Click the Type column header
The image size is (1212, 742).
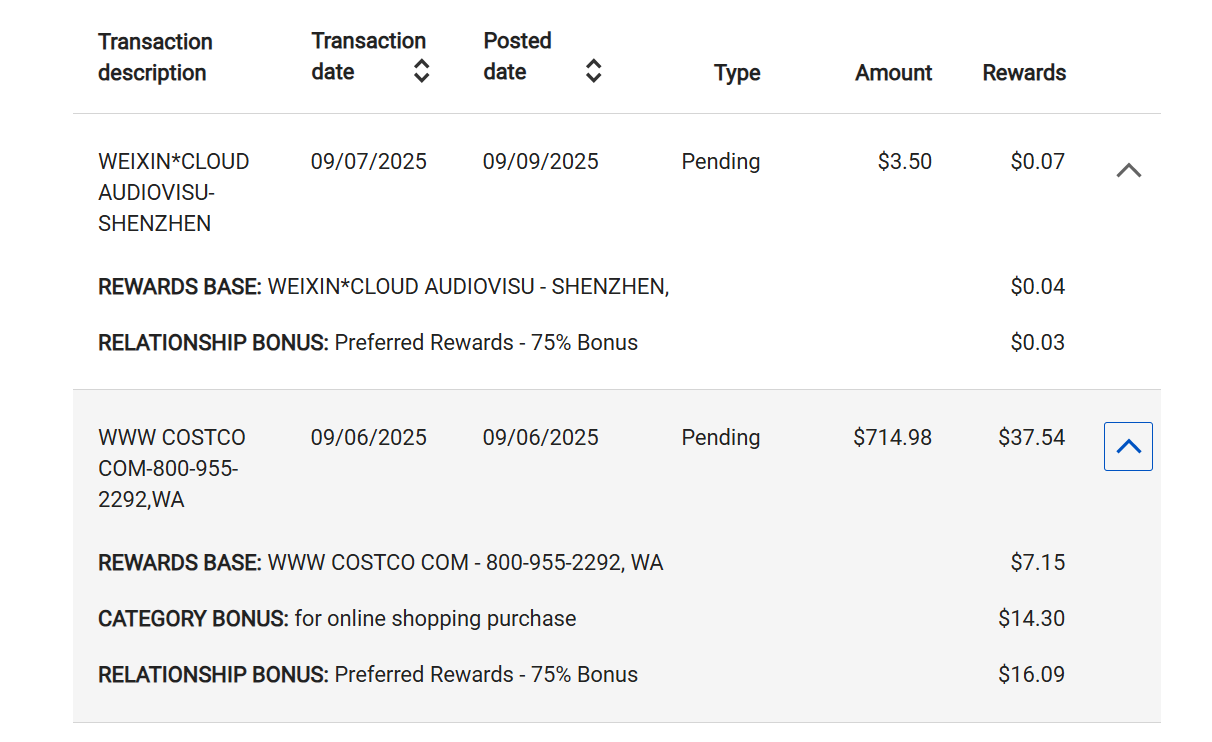737,73
